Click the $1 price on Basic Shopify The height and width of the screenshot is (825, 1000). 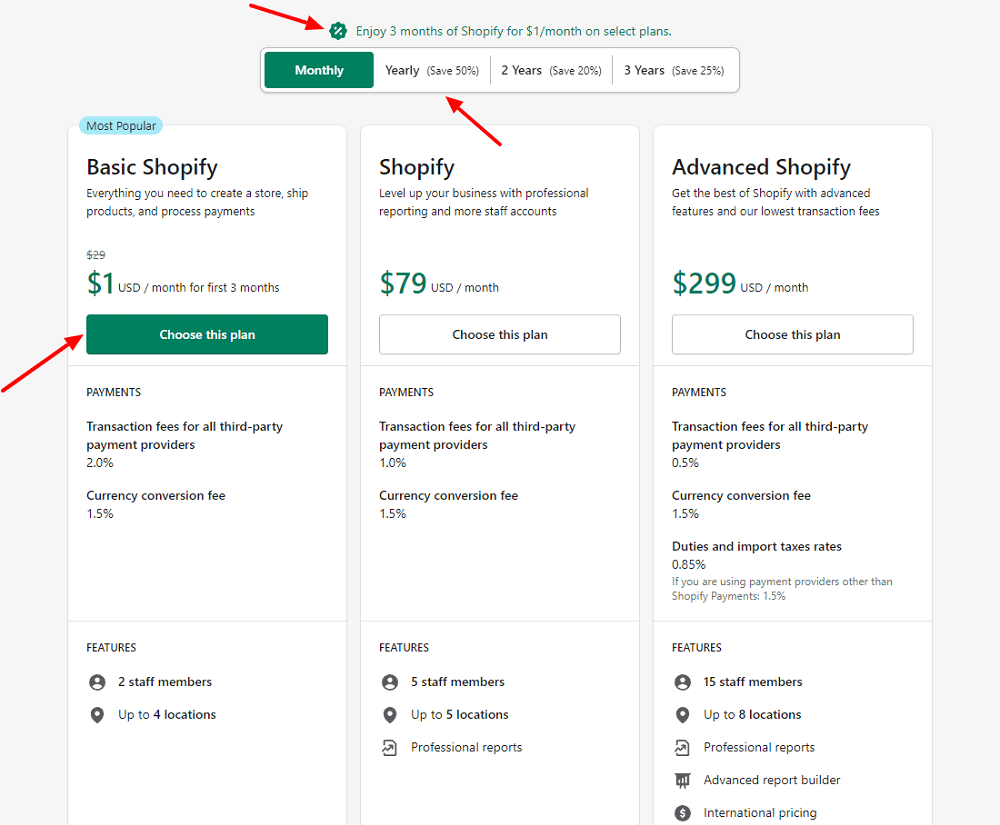click(101, 283)
